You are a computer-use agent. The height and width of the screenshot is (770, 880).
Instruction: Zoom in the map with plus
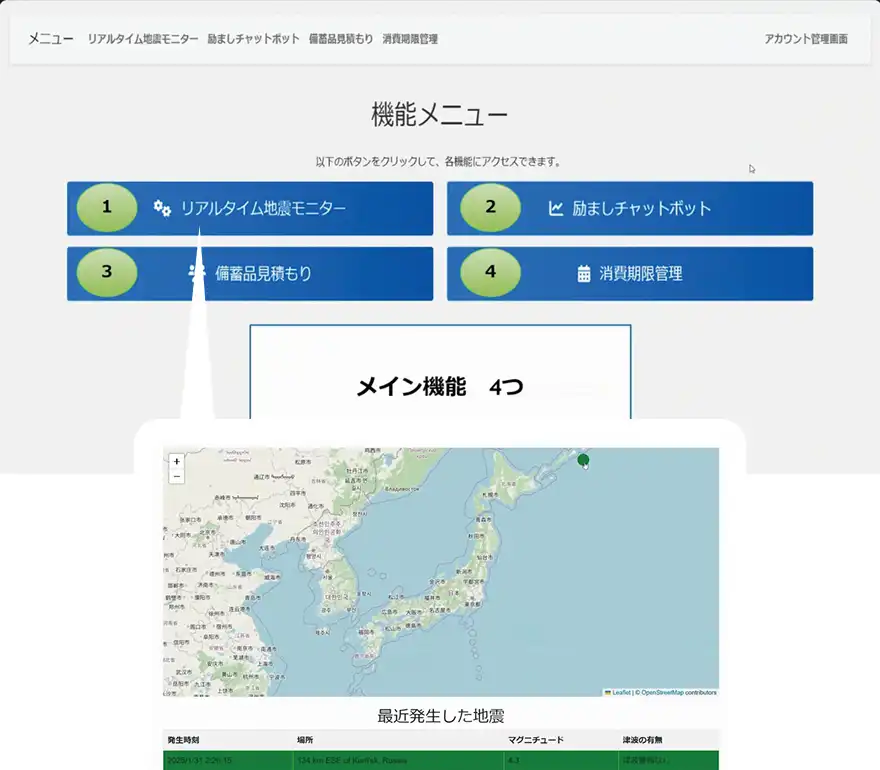tap(177, 462)
